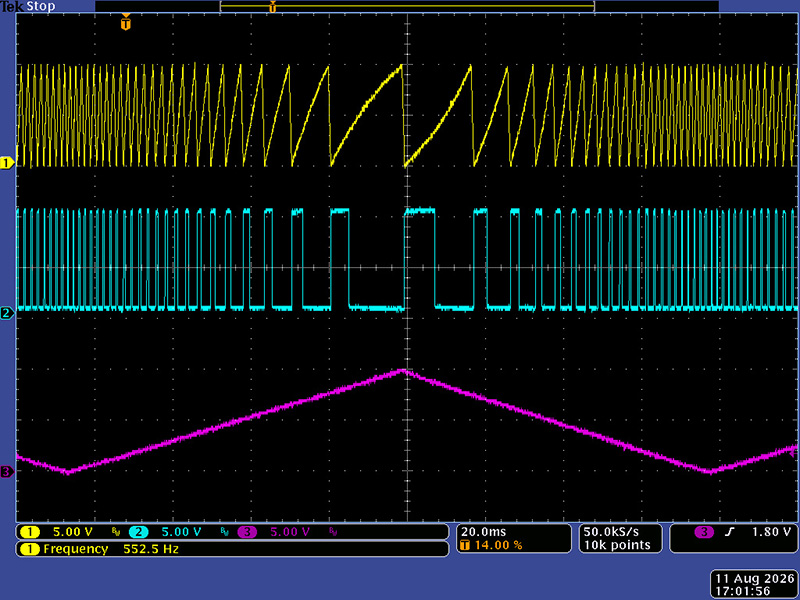Click channel 2 scale value 5.00 V
The image size is (800, 600).
click(x=182, y=532)
